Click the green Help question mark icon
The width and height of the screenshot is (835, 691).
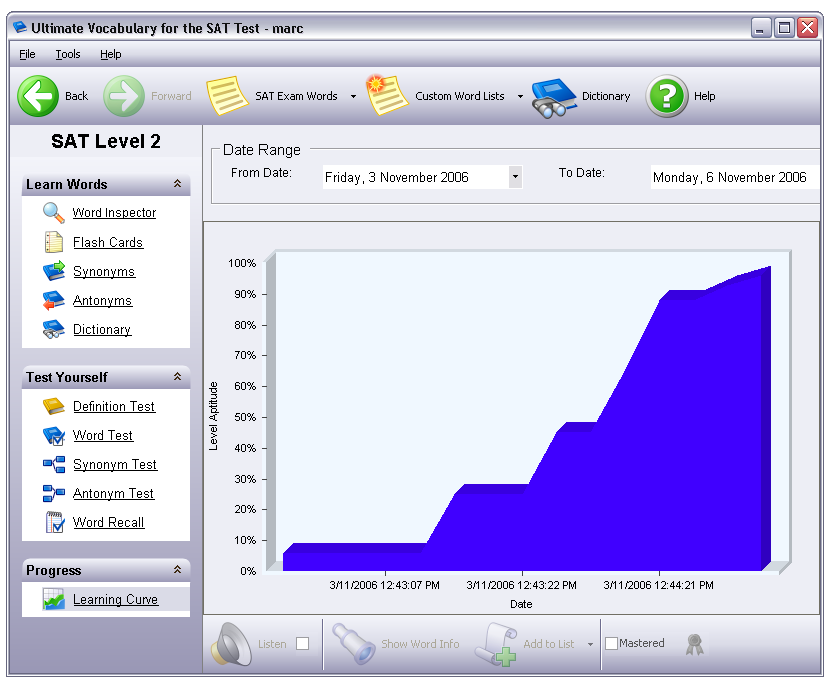(x=667, y=96)
